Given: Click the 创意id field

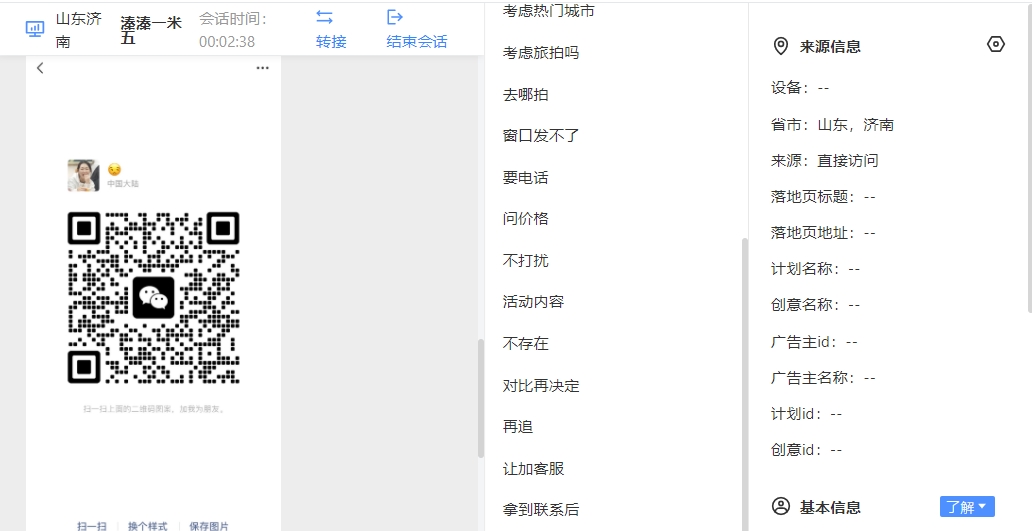Looking at the screenshot, I should [806, 449].
